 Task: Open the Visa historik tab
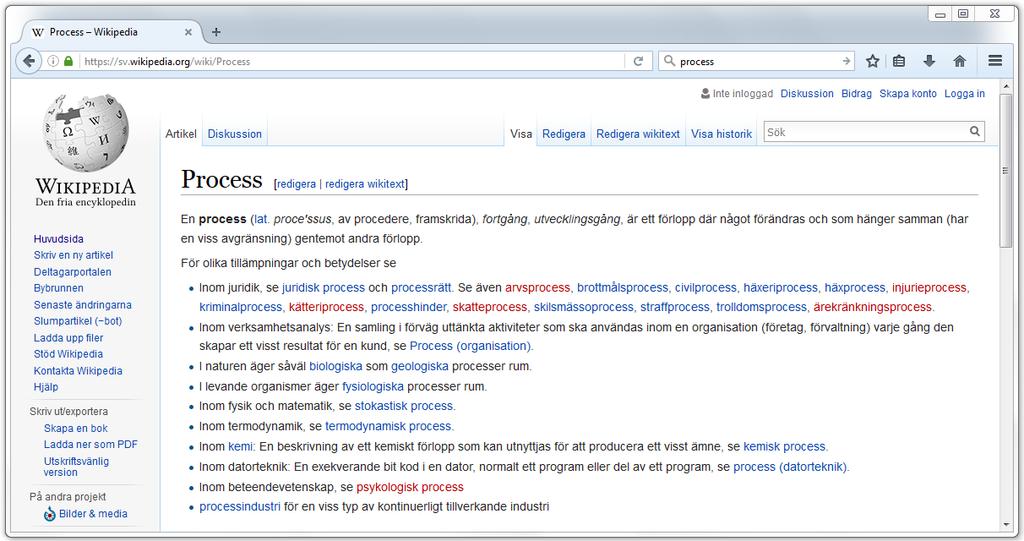[x=722, y=134]
